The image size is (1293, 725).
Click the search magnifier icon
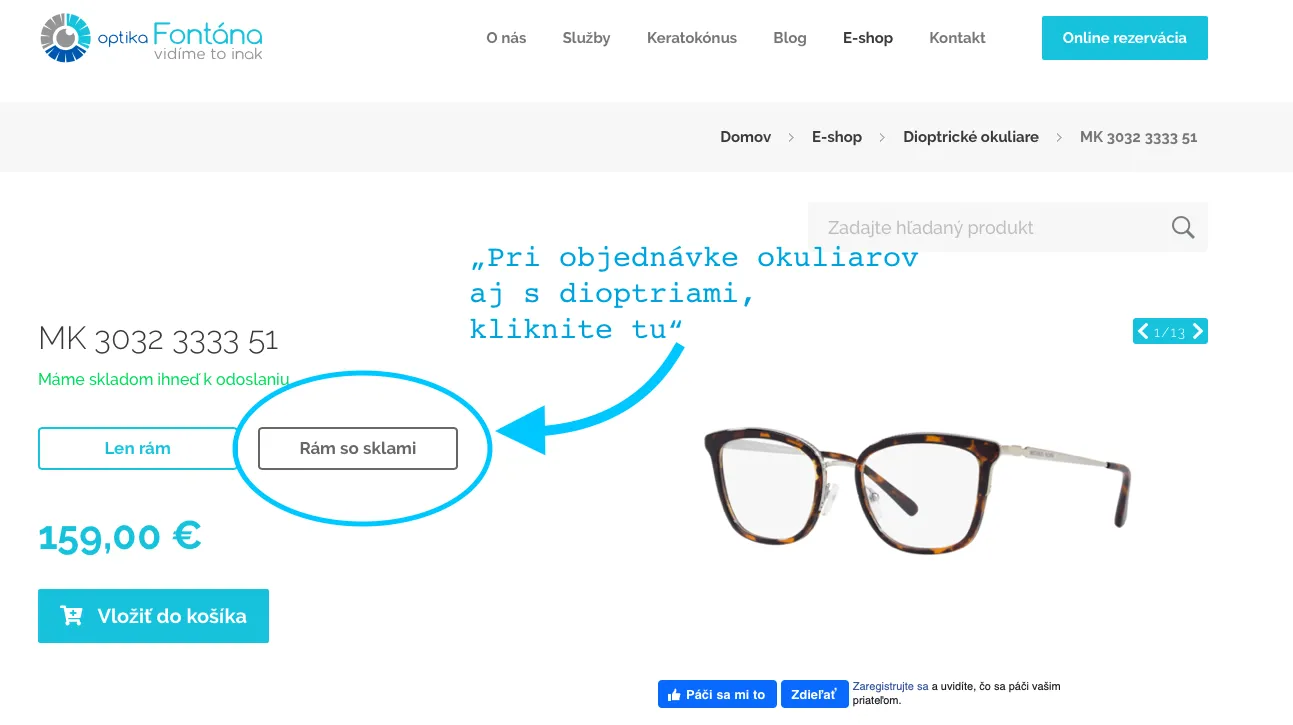1183,227
